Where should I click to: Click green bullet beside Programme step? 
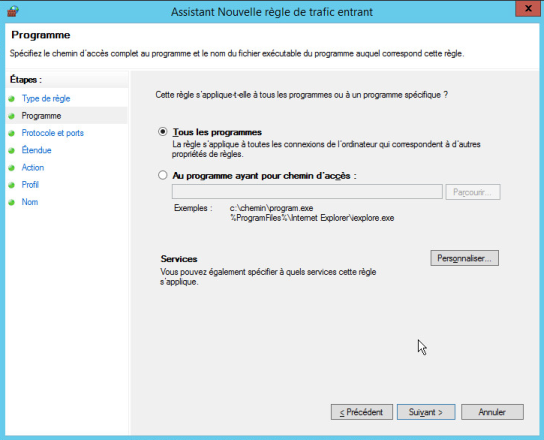11,116
